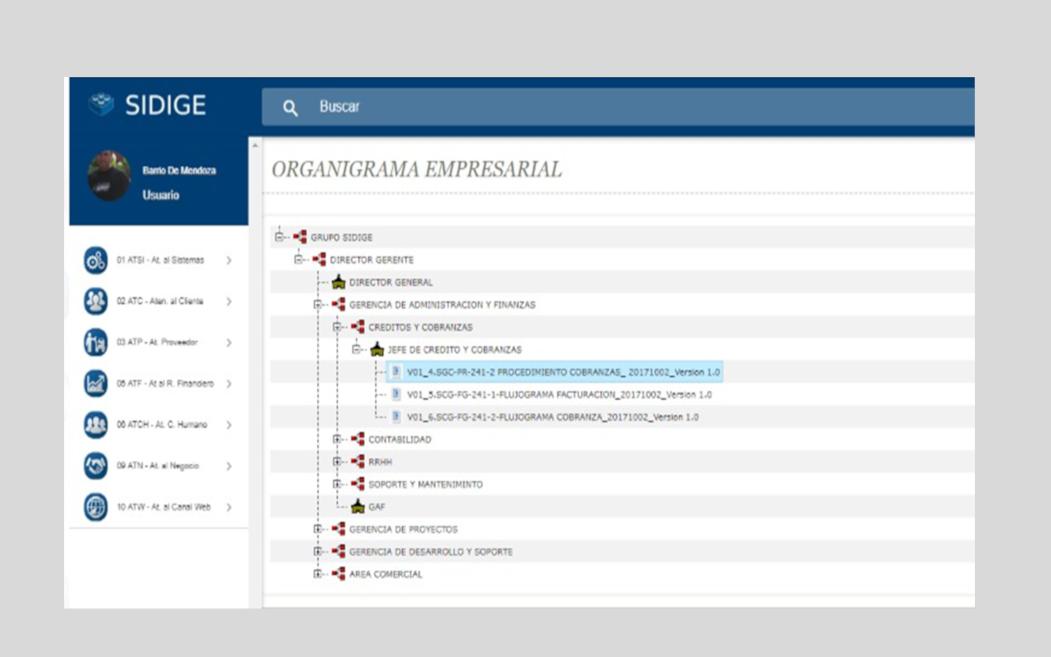1051x657 pixels.
Task: Open 06 ATF - At al R. Financiero menu
Action: pos(159,383)
